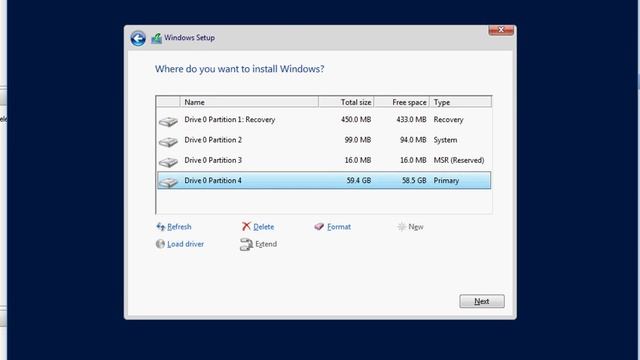The image size is (640, 360).
Task: Open the Load driver link
Action: 185,244
